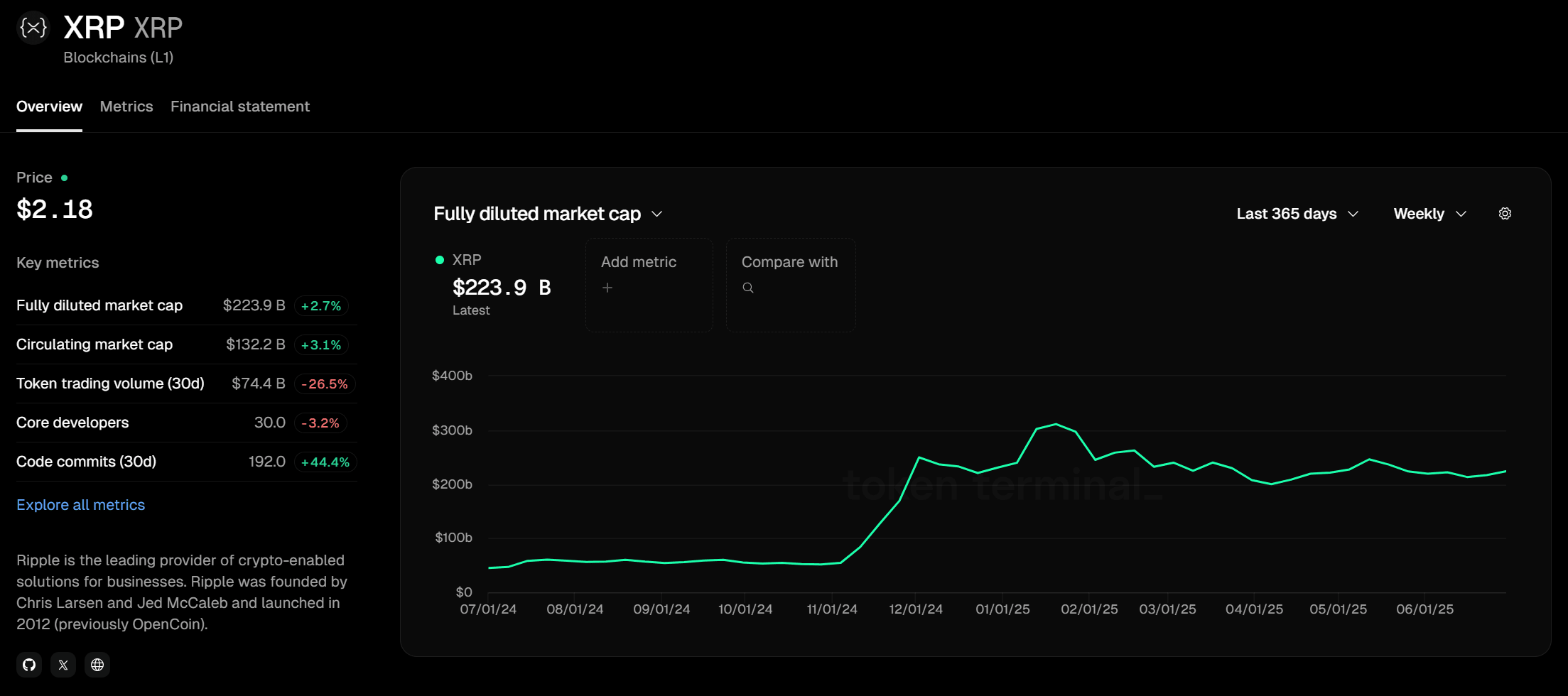Click the Add metric card
This screenshot has width=1568, height=696.
click(x=649, y=285)
